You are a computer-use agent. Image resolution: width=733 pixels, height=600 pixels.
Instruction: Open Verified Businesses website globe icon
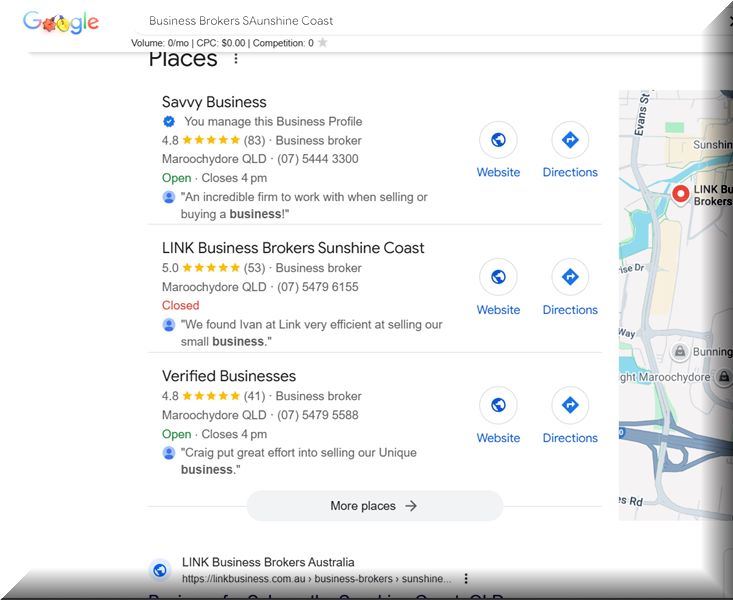pos(498,405)
